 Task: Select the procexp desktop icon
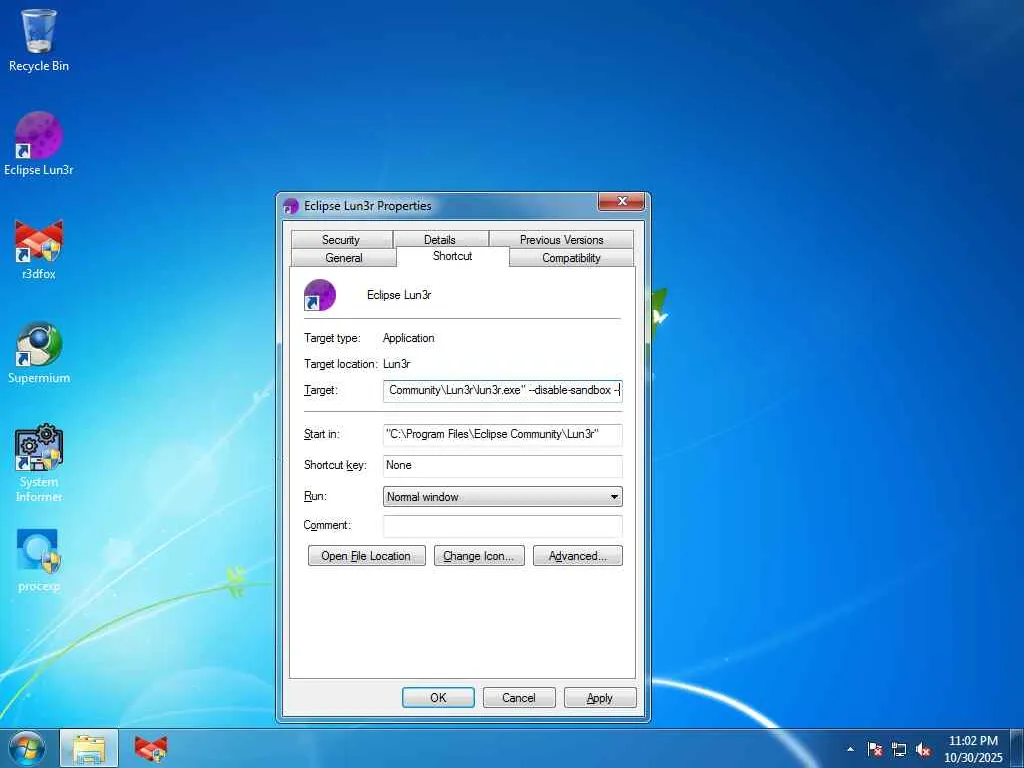39,561
